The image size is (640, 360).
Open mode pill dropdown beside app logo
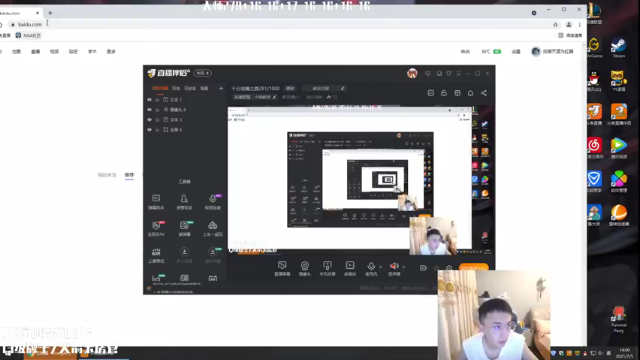click(202, 73)
